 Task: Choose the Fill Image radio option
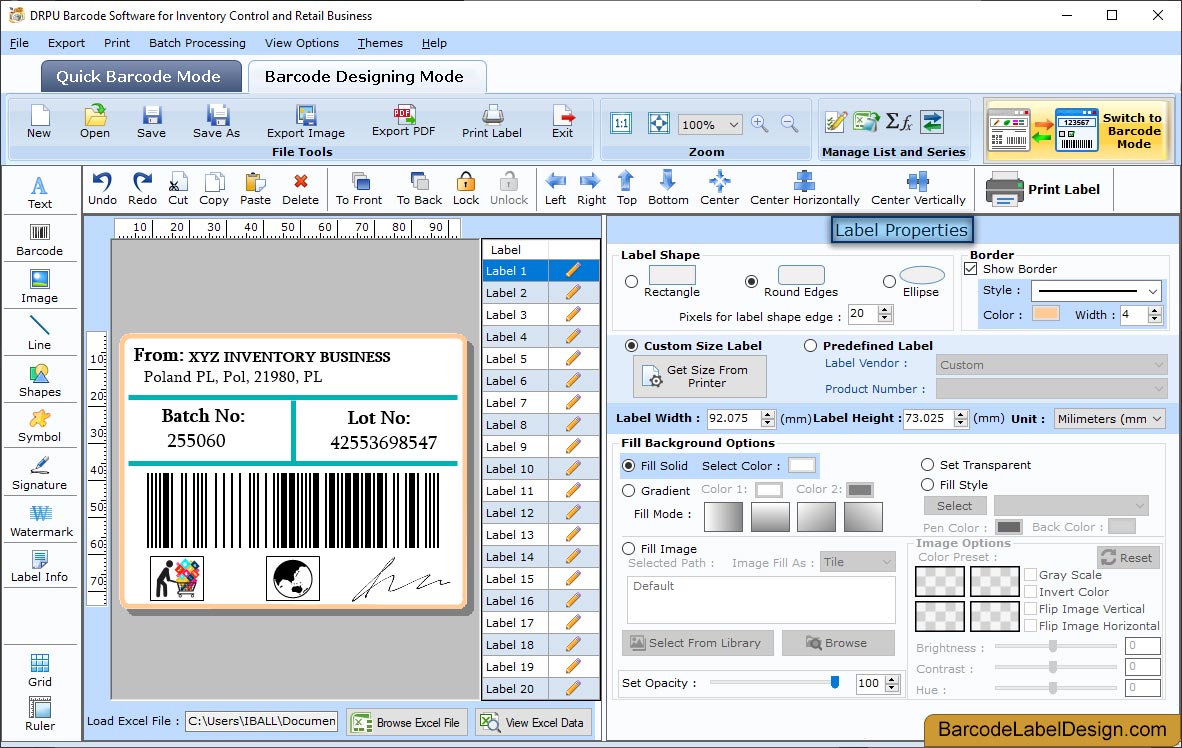pyautogui.click(x=629, y=548)
